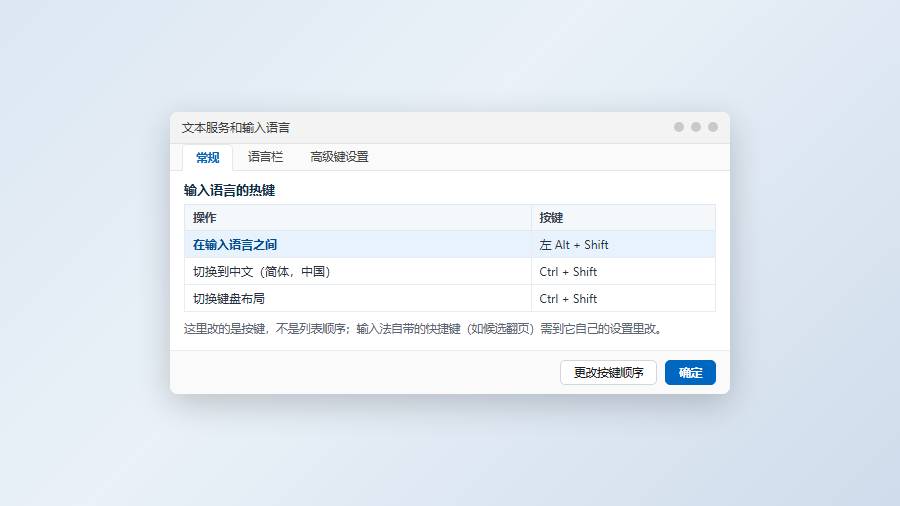900x506 pixels.
Task: Open the 高级键设置 tab
Action: point(339,157)
